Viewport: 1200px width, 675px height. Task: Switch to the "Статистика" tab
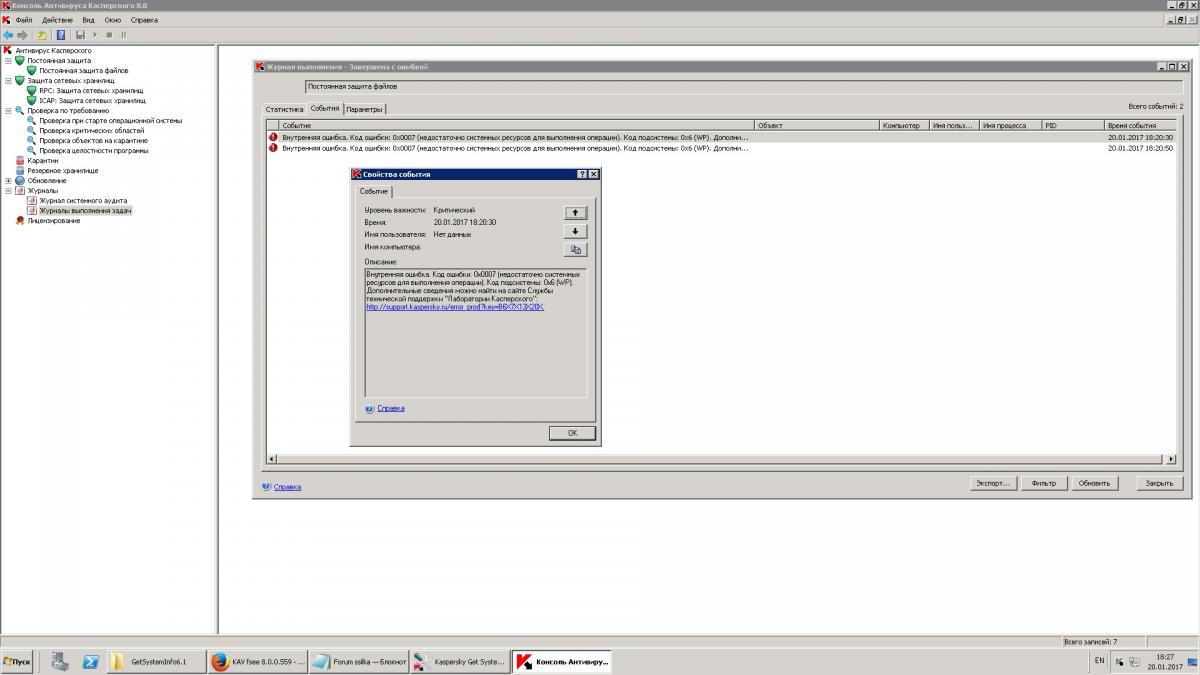pos(284,109)
